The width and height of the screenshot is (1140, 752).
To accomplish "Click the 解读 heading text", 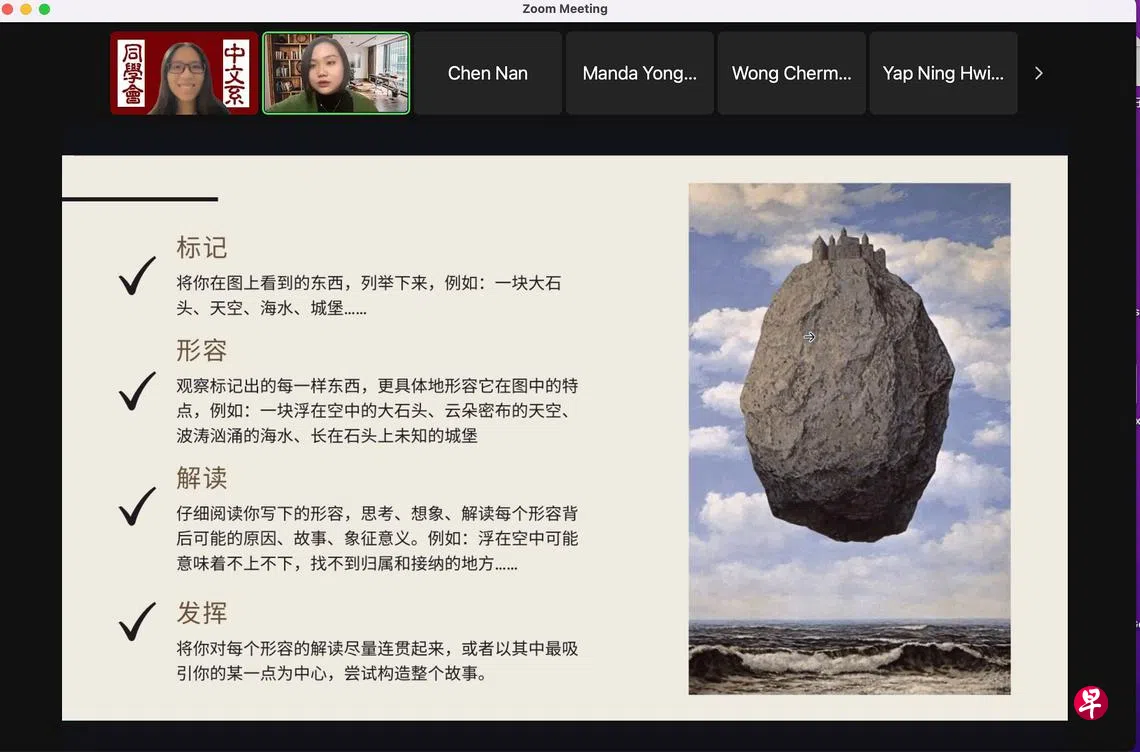I will (202, 478).
